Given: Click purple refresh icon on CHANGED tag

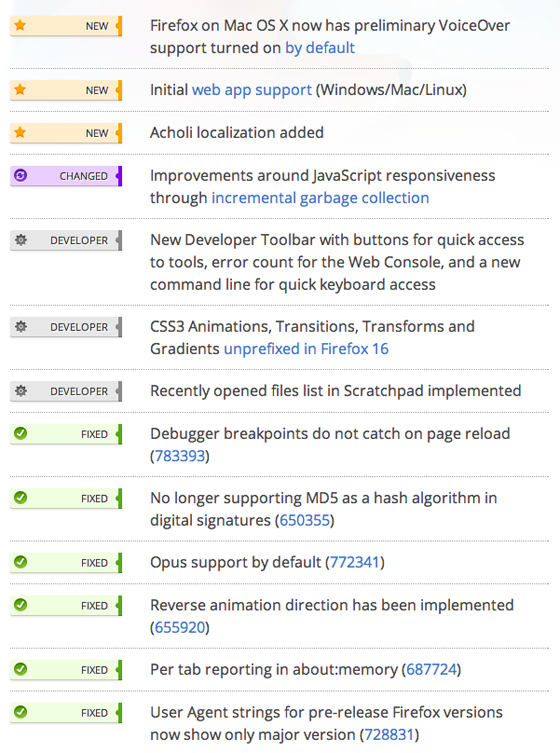Looking at the screenshot, I should point(20,175).
